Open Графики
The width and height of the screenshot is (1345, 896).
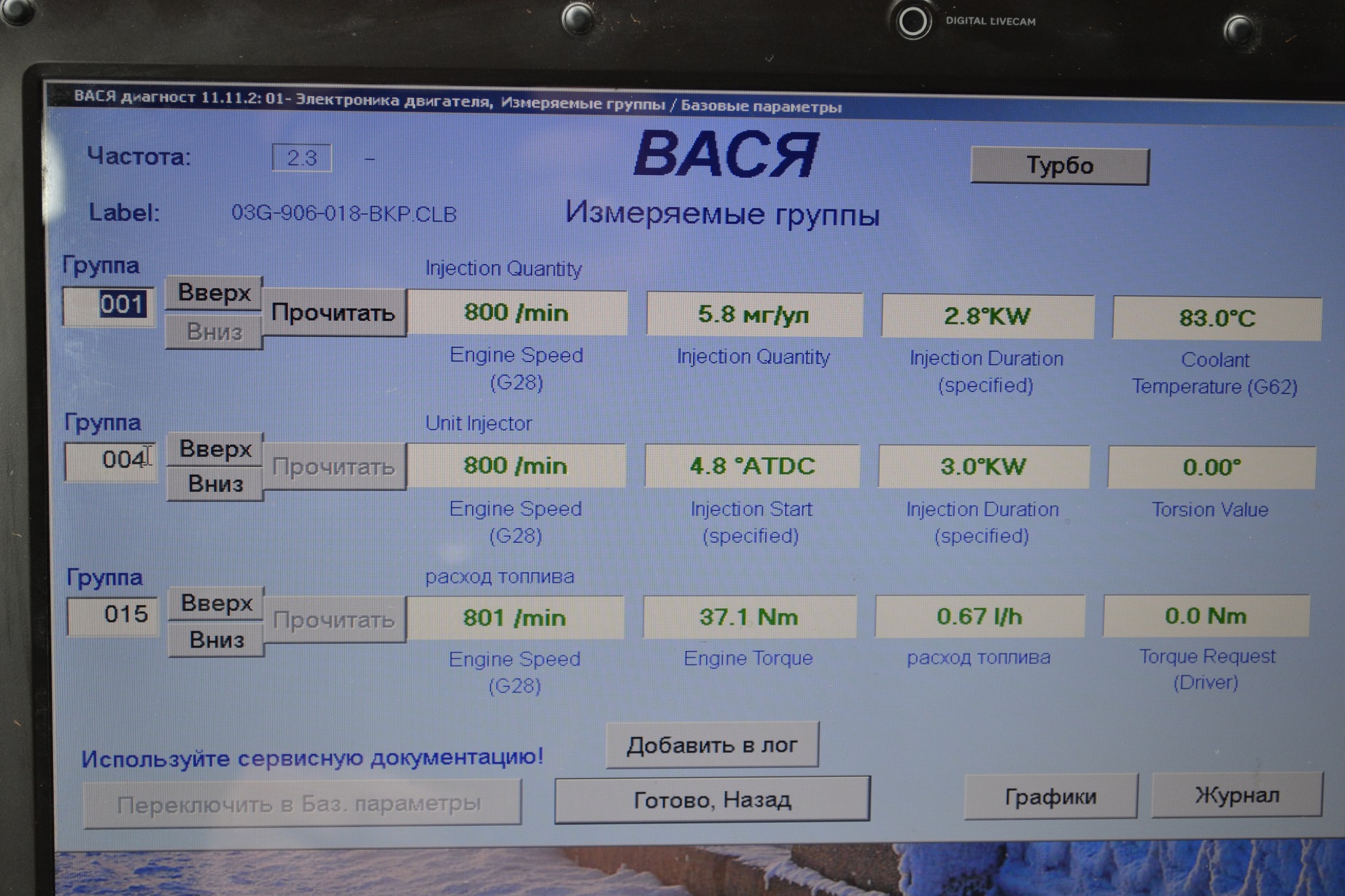coord(1050,797)
